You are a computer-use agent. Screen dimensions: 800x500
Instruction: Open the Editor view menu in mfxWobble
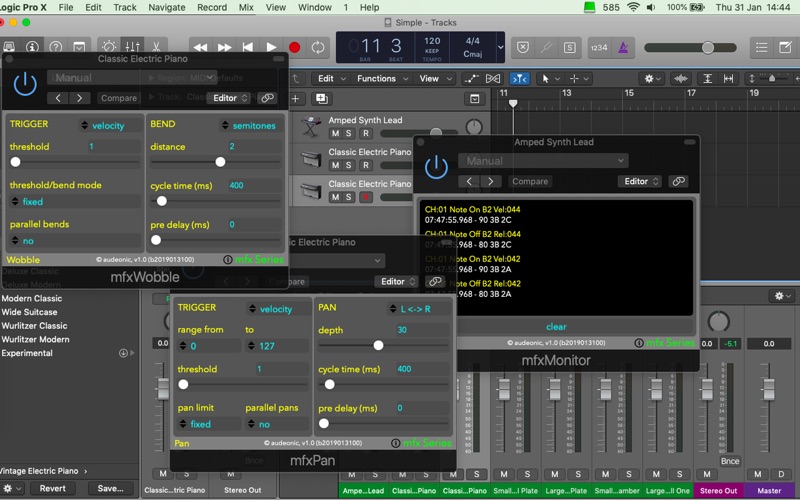(229, 98)
